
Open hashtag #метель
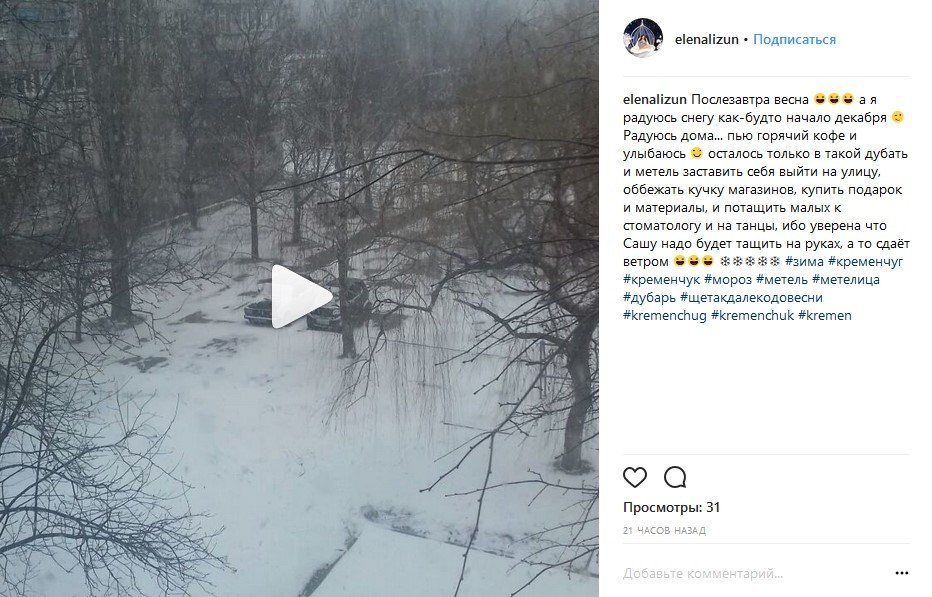tap(782, 279)
